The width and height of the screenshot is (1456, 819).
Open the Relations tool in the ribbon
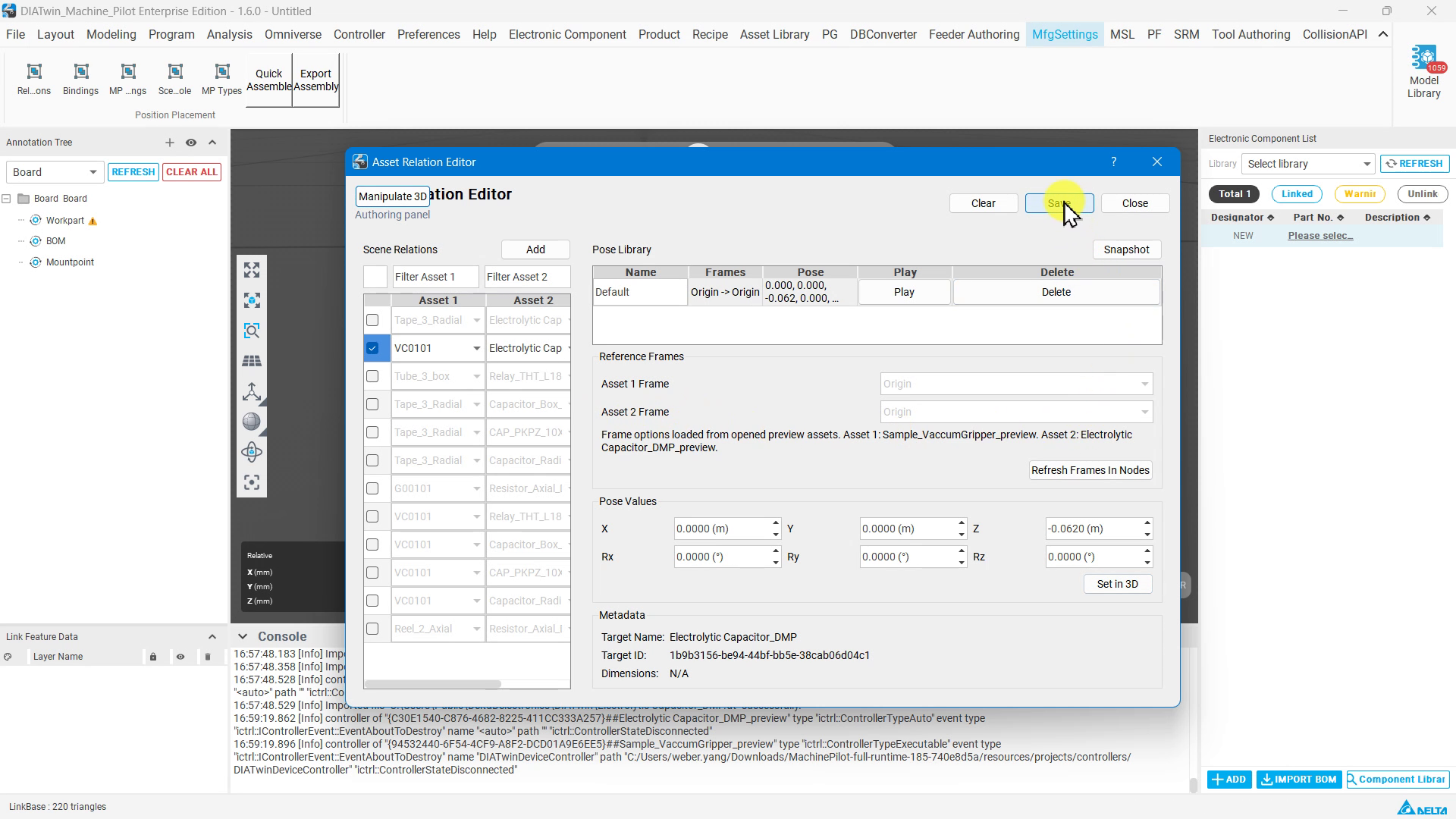click(34, 79)
